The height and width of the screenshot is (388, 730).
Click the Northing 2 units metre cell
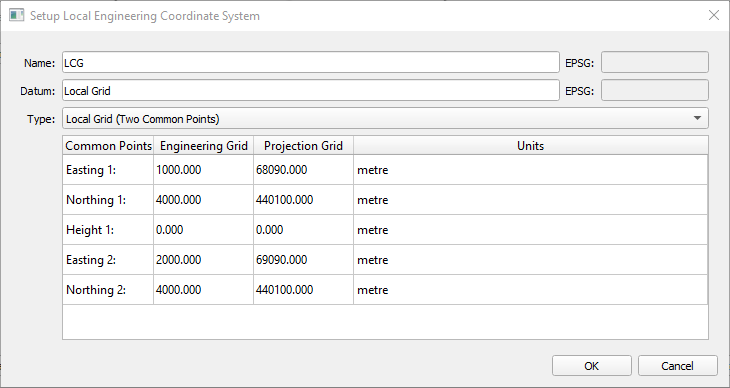coord(531,290)
